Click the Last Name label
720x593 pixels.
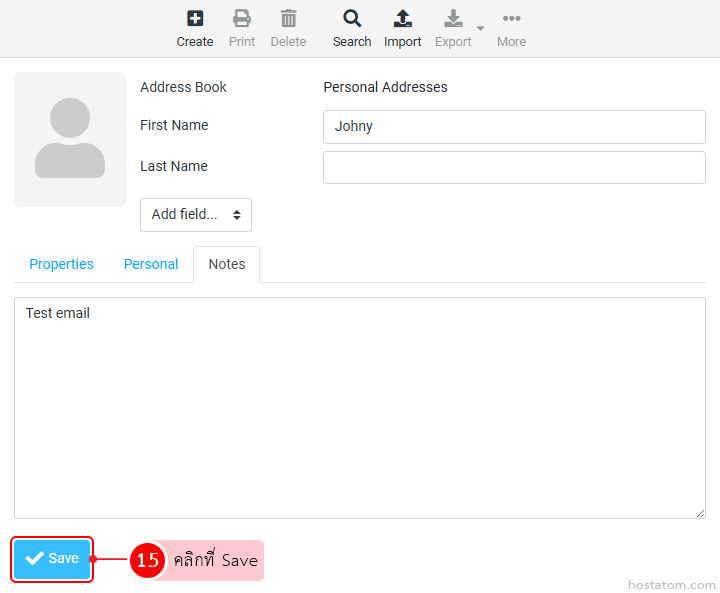[174, 166]
